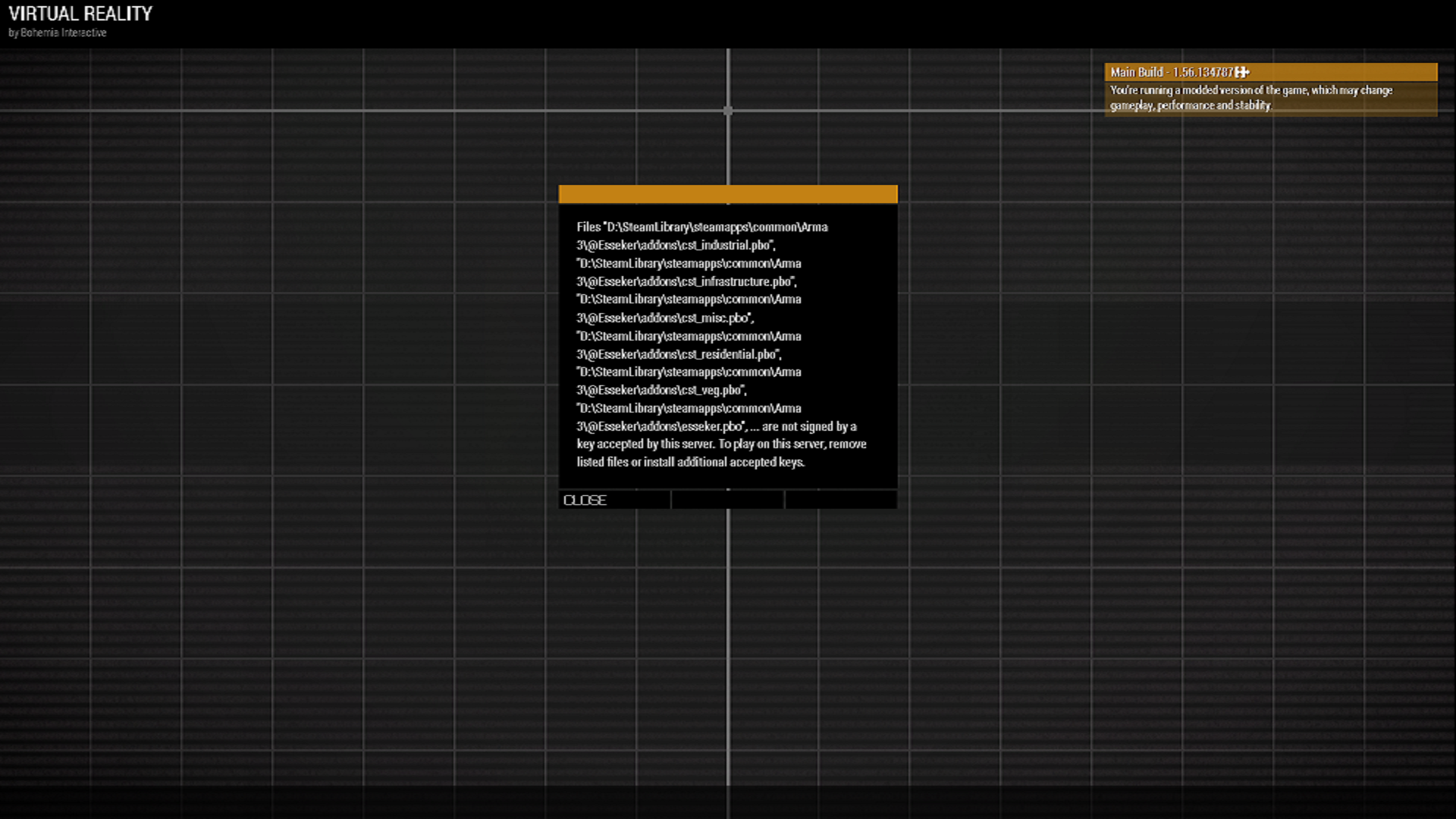Click the error dialog's orange title bar

(727, 195)
